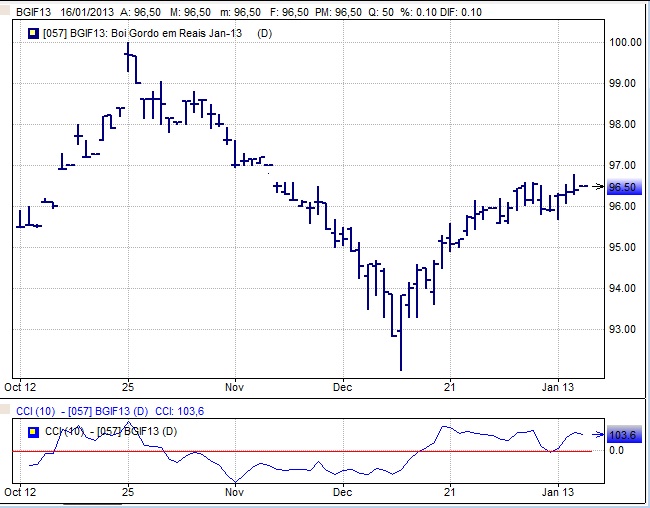Click the Dec label on price chart axis
The image size is (650, 508).
(x=343, y=386)
